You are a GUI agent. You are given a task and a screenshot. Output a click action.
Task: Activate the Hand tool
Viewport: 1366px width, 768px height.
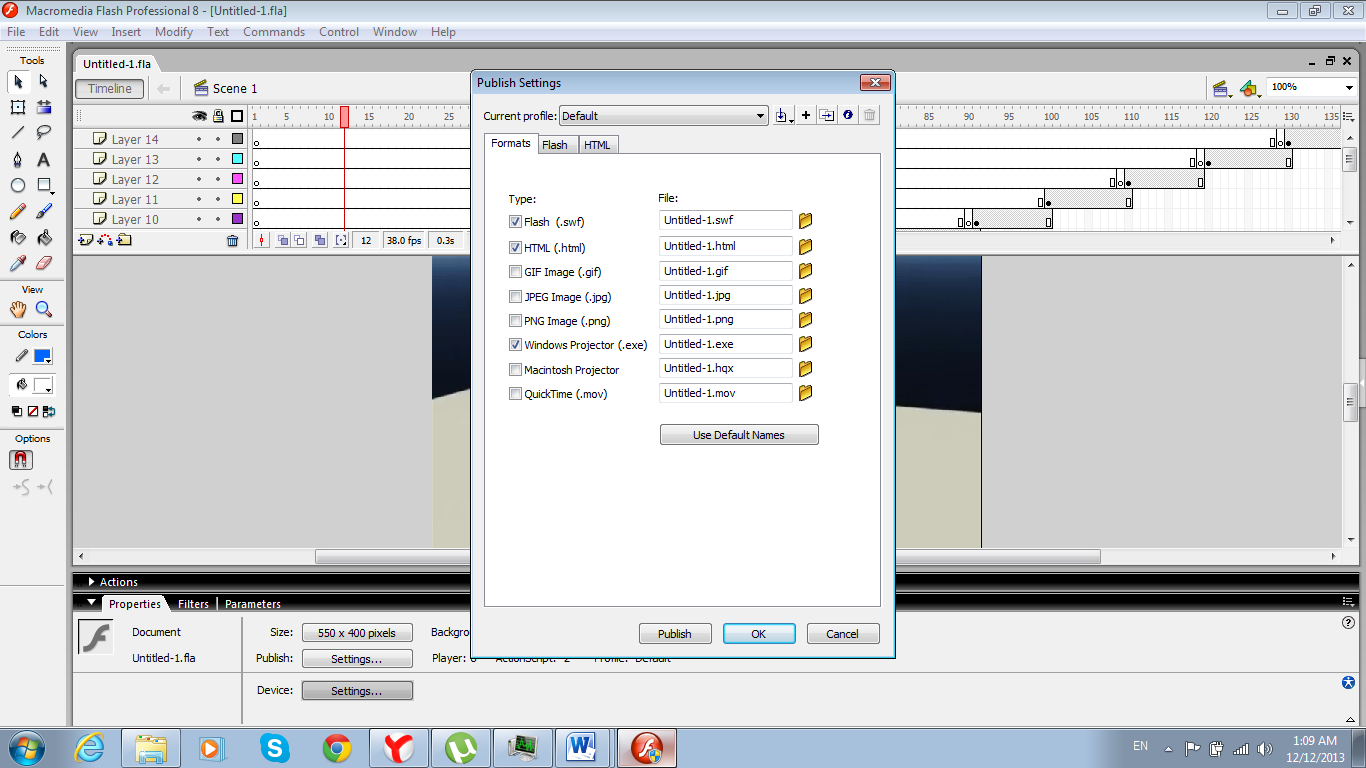[18, 310]
